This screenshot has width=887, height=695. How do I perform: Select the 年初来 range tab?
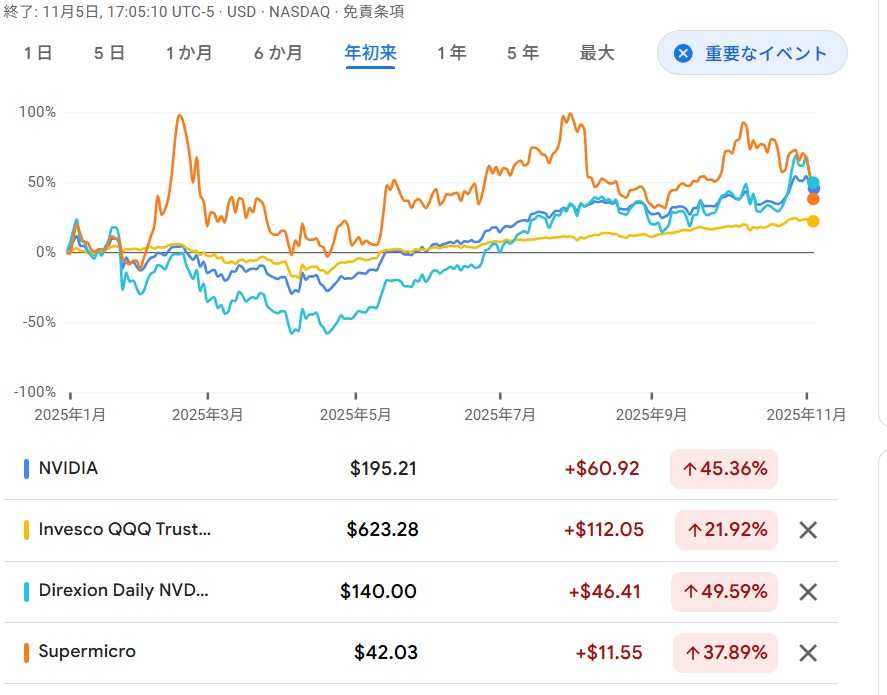(x=370, y=53)
